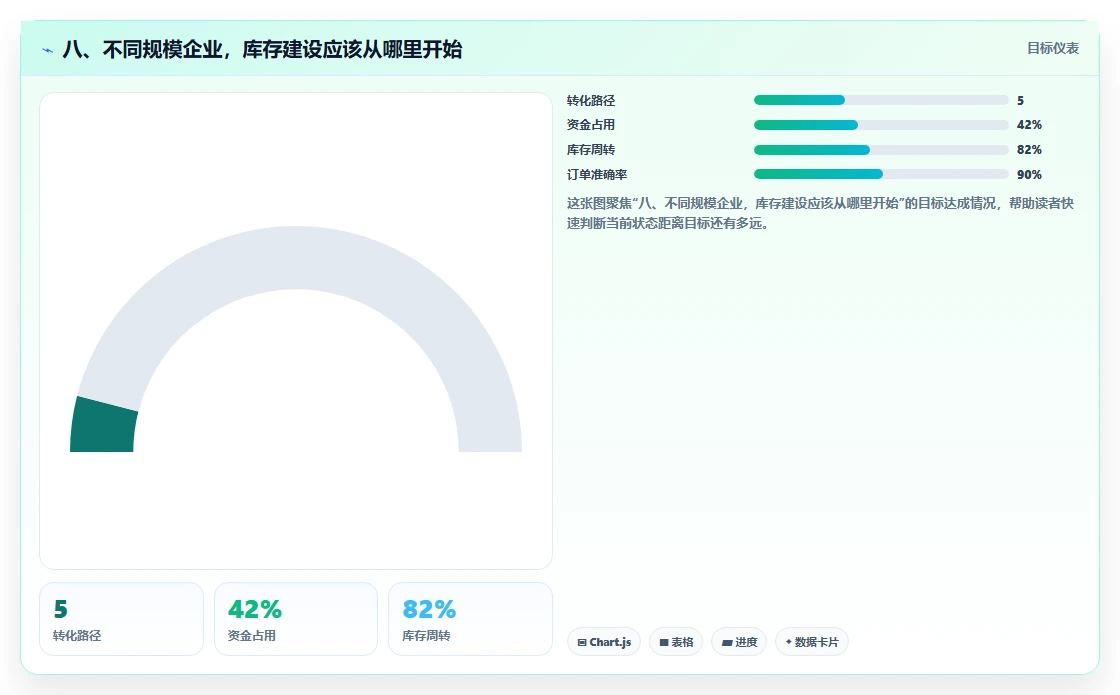Click the 资金占用 label in the progress list
1120x695 pixels.
(x=591, y=125)
